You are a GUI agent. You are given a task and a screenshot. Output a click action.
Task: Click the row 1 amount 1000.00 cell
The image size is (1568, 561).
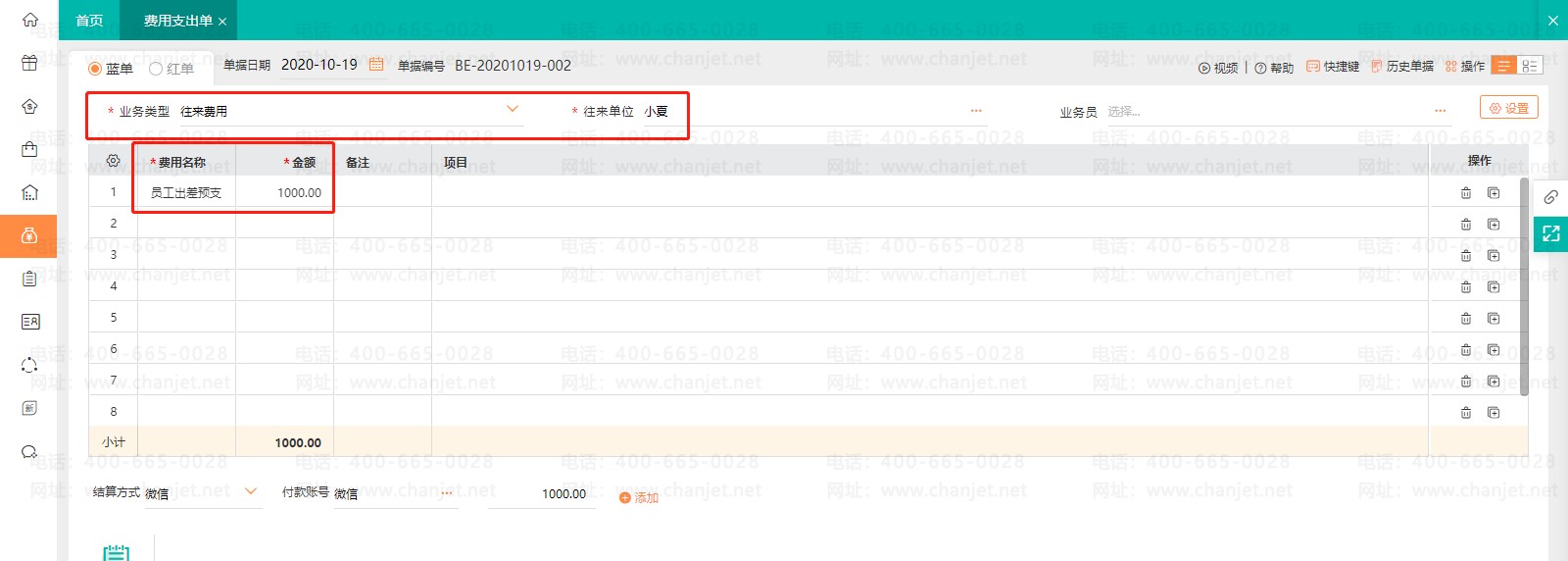(x=284, y=193)
